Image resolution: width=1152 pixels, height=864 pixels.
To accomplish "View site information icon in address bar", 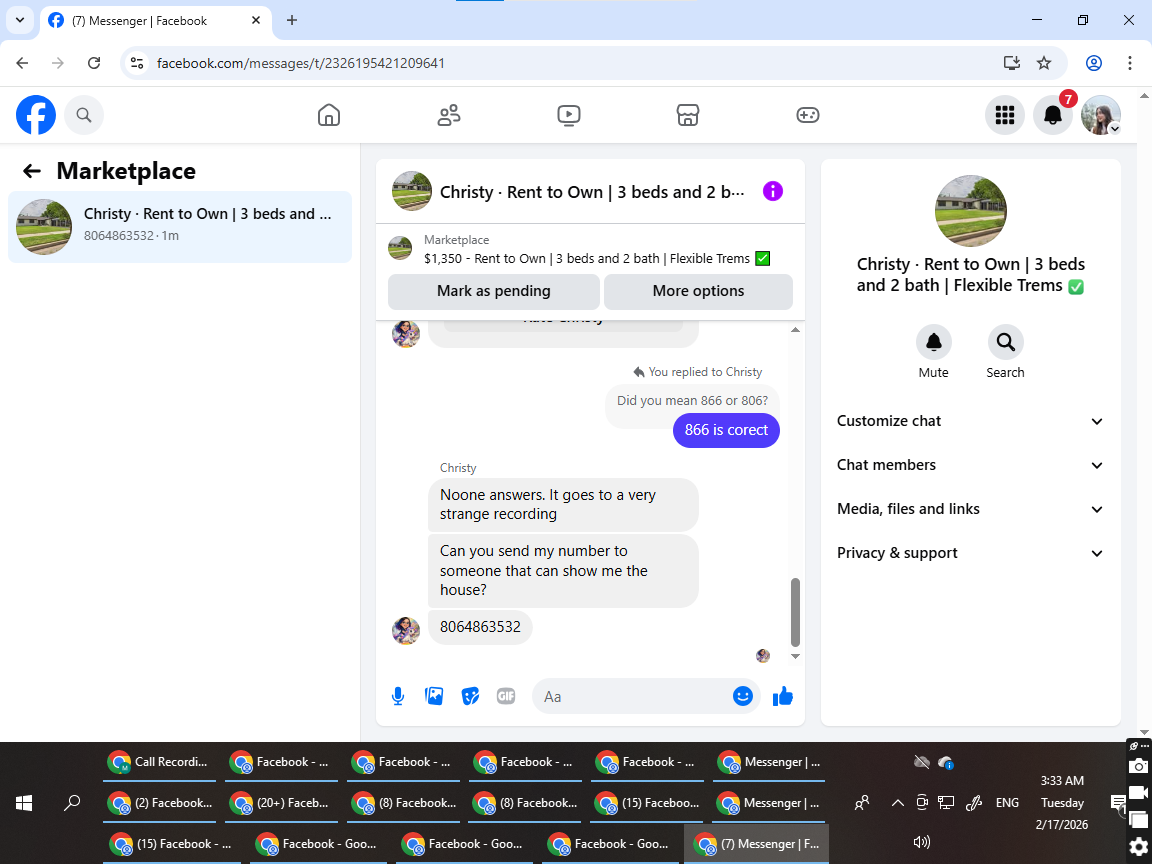I will coord(137,62).
